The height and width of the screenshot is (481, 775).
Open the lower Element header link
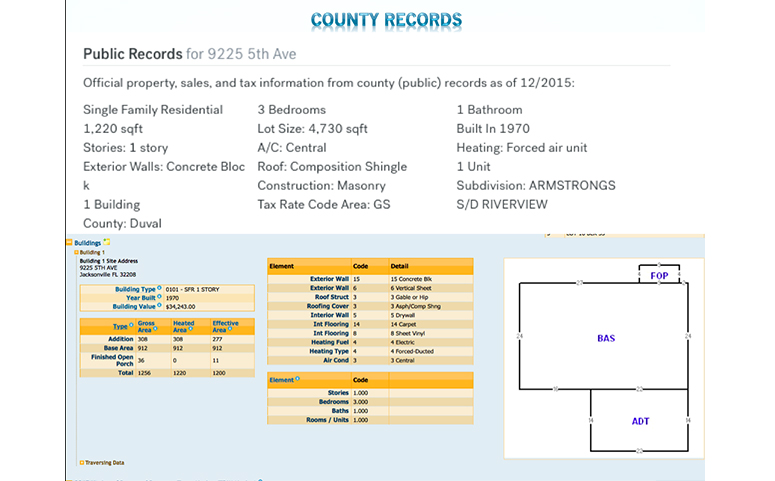point(282,380)
